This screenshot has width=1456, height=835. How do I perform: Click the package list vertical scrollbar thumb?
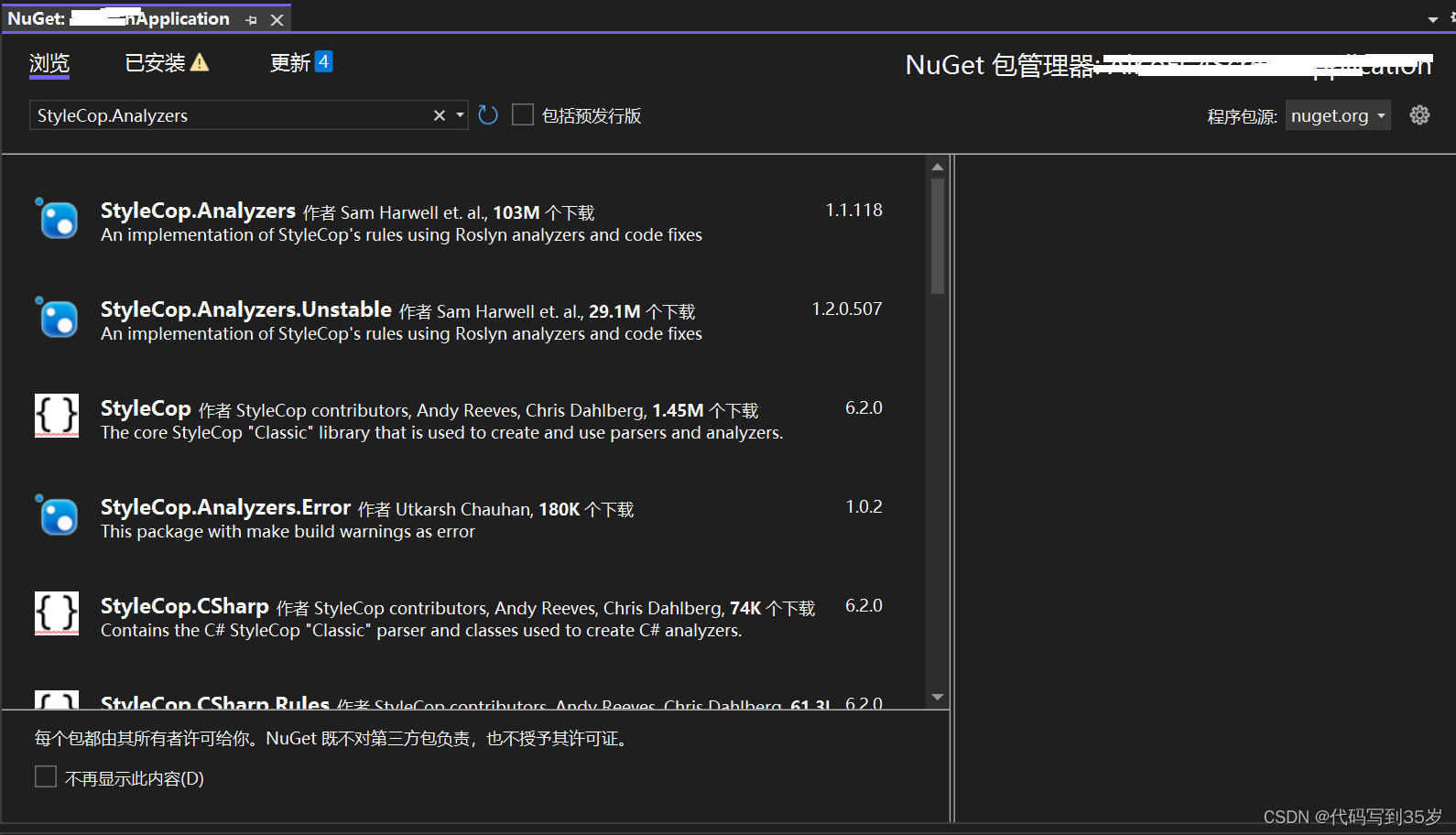[x=937, y=236]
